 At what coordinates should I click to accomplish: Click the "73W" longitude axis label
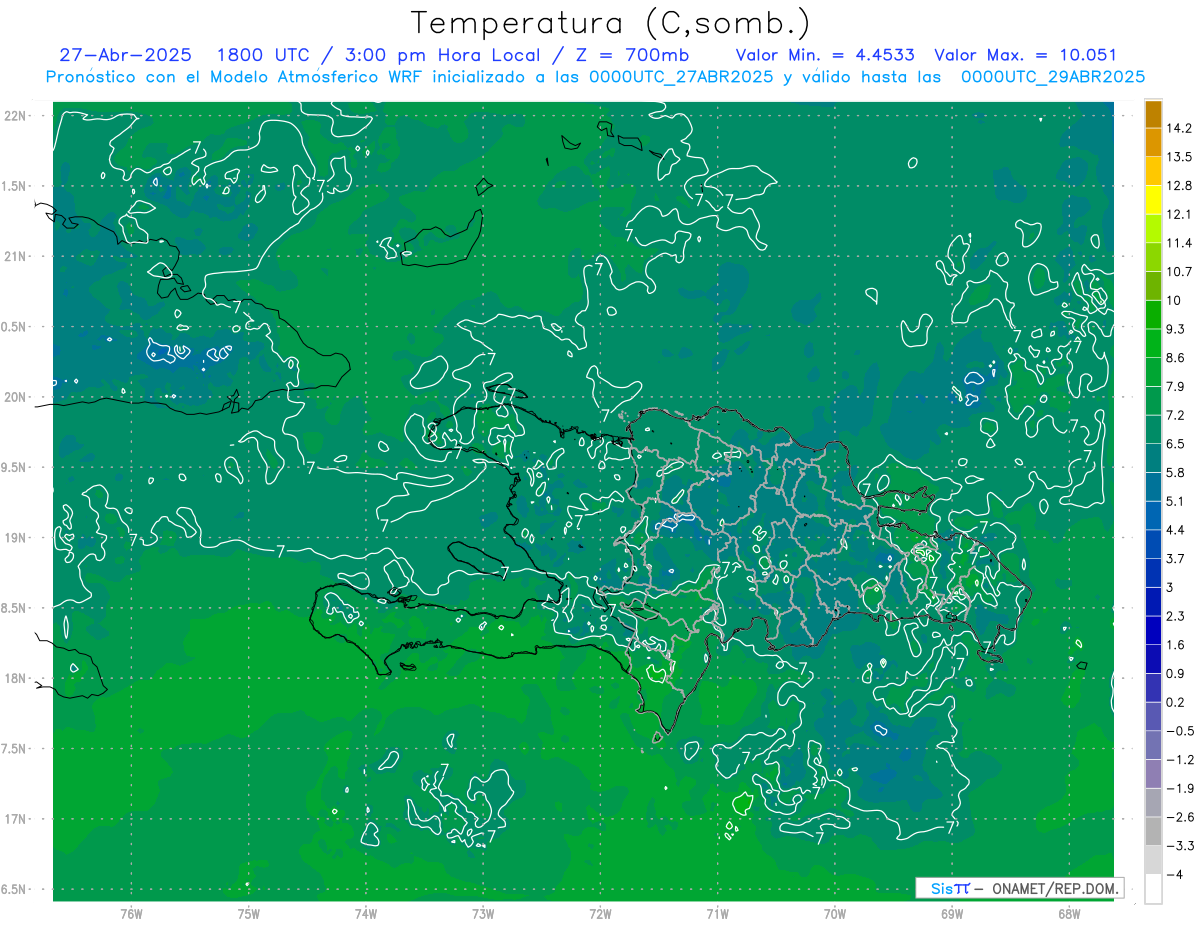tap(483, 913)
